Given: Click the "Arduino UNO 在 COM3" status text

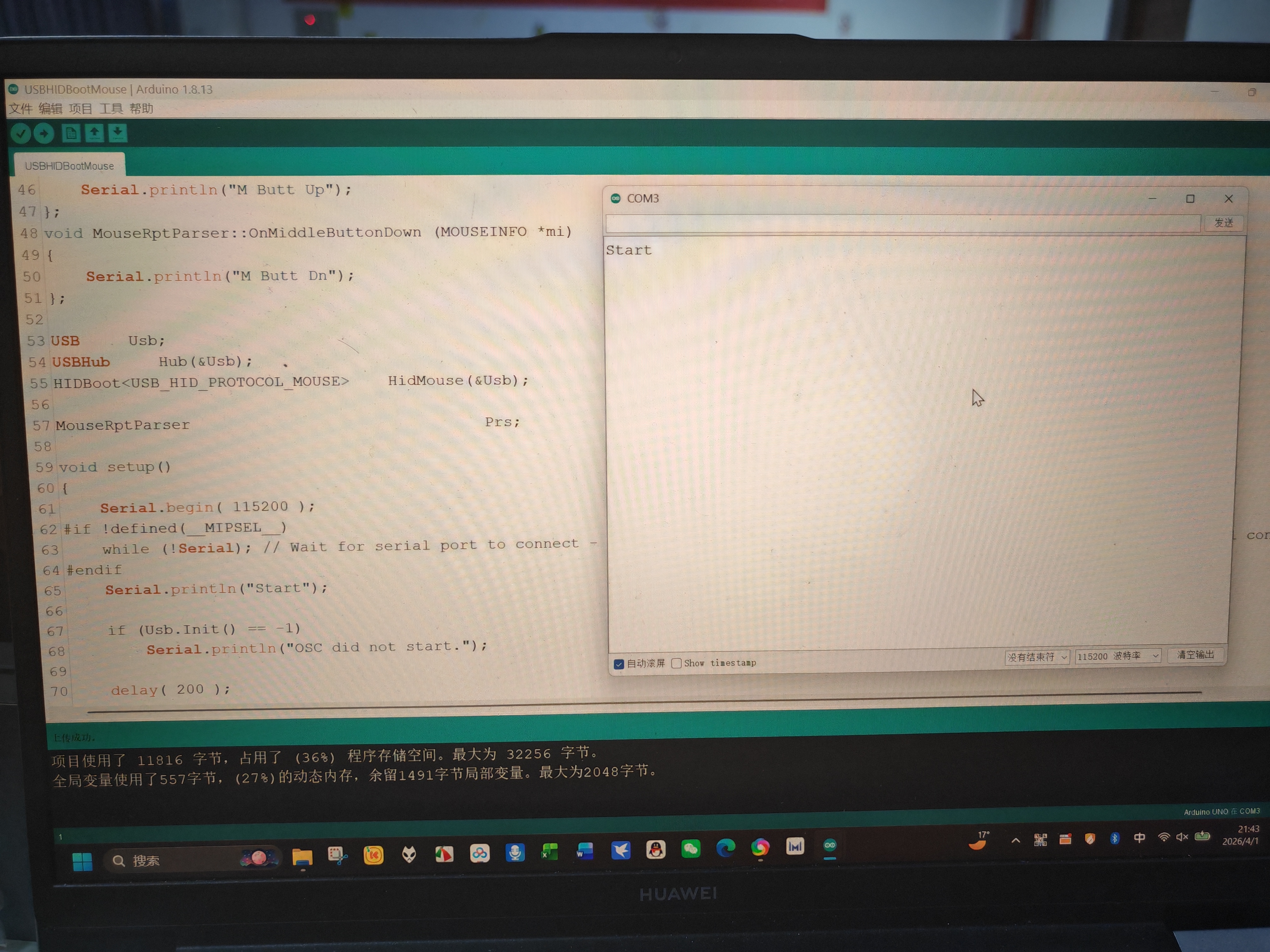Looking at the screenshot, I should point(1222,812).
